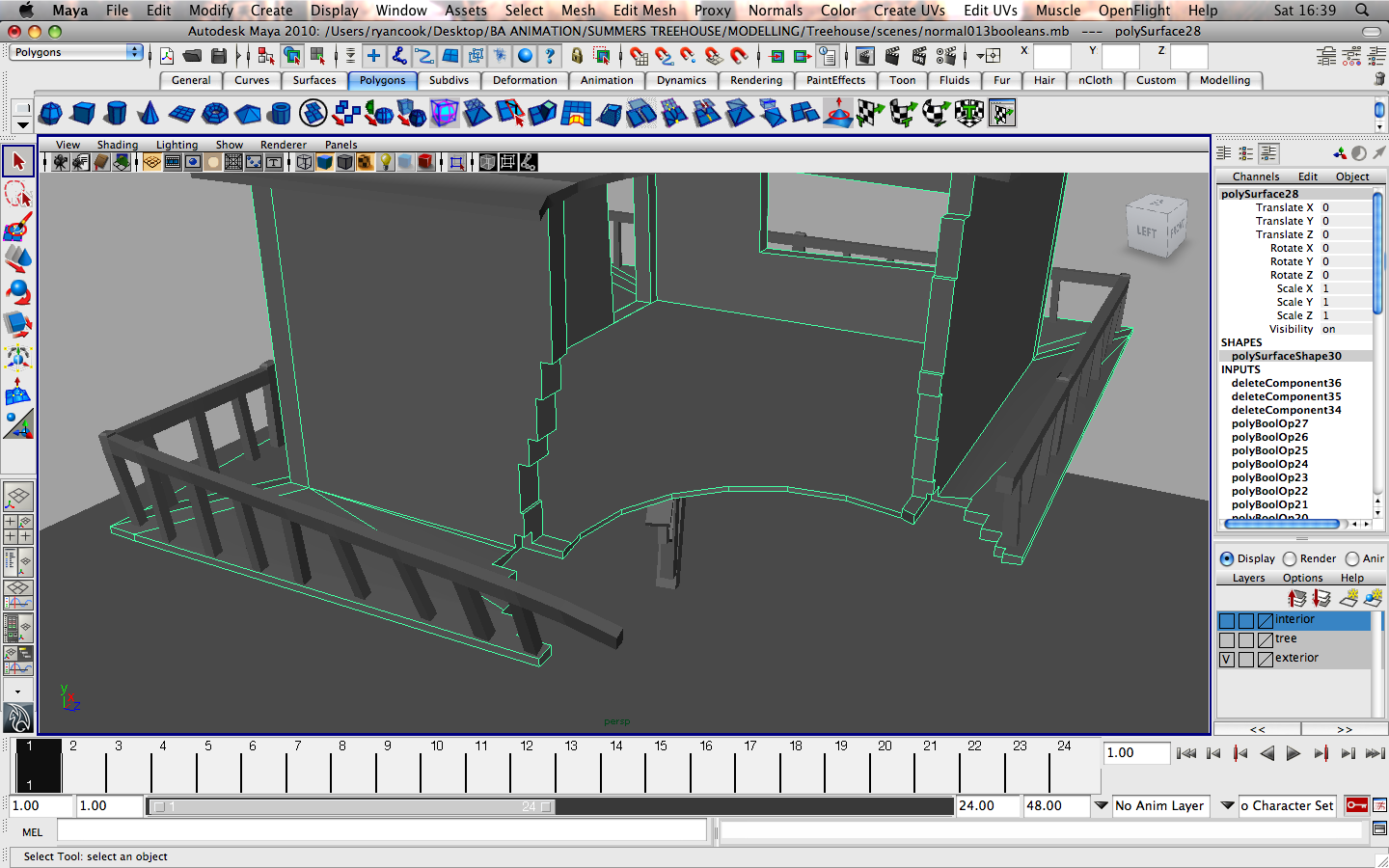The width and height of the screenshot is (1389, 868).
Task: Click the New Scene icon
Action: [x=167, y=56]
